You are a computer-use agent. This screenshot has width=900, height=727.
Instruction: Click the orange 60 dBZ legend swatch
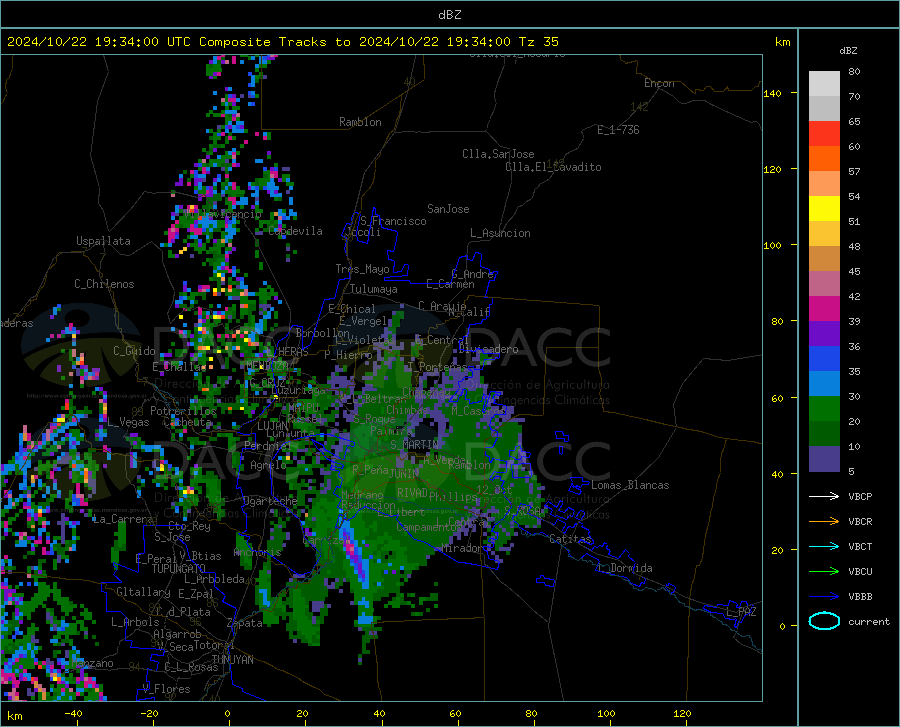pyautogui.click(x=824, y=159)
